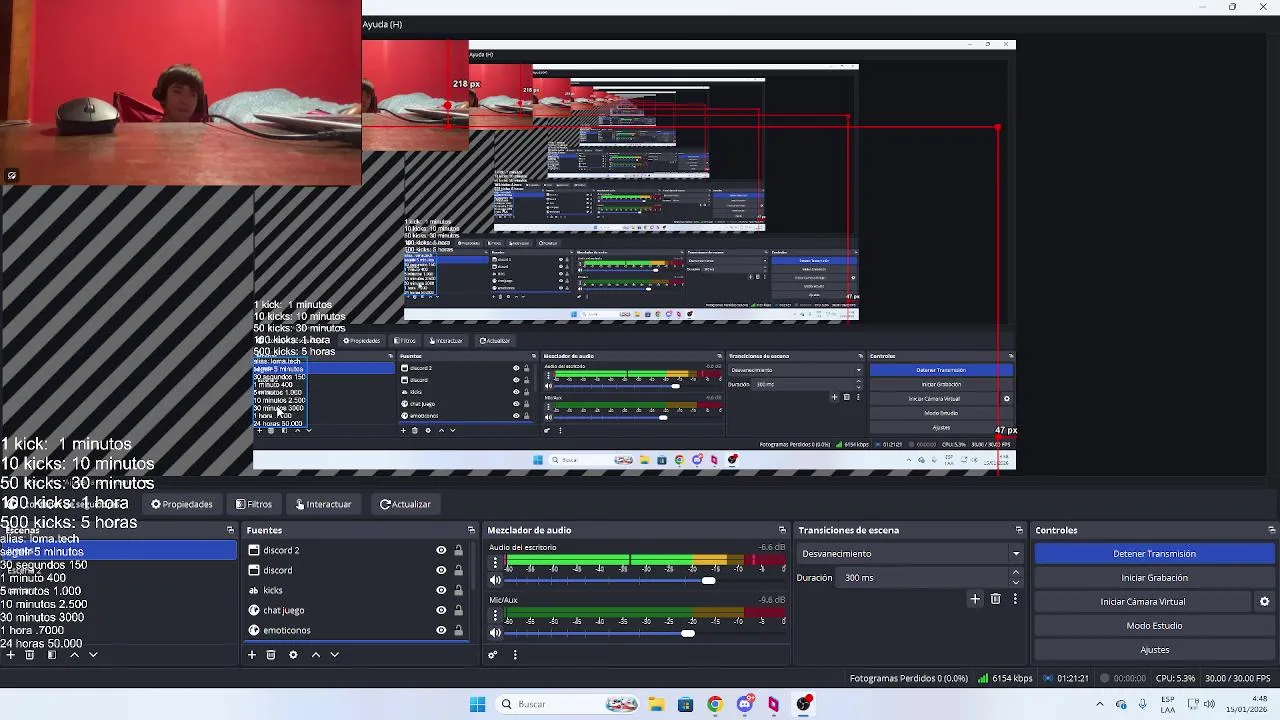Undock the Escenas panel
Viewport: 1280px width, 720px height.
tap(230, 530)
